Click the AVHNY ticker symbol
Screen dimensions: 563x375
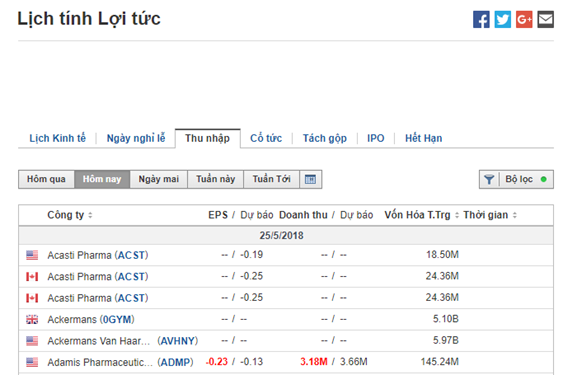[x=178, y=341]
